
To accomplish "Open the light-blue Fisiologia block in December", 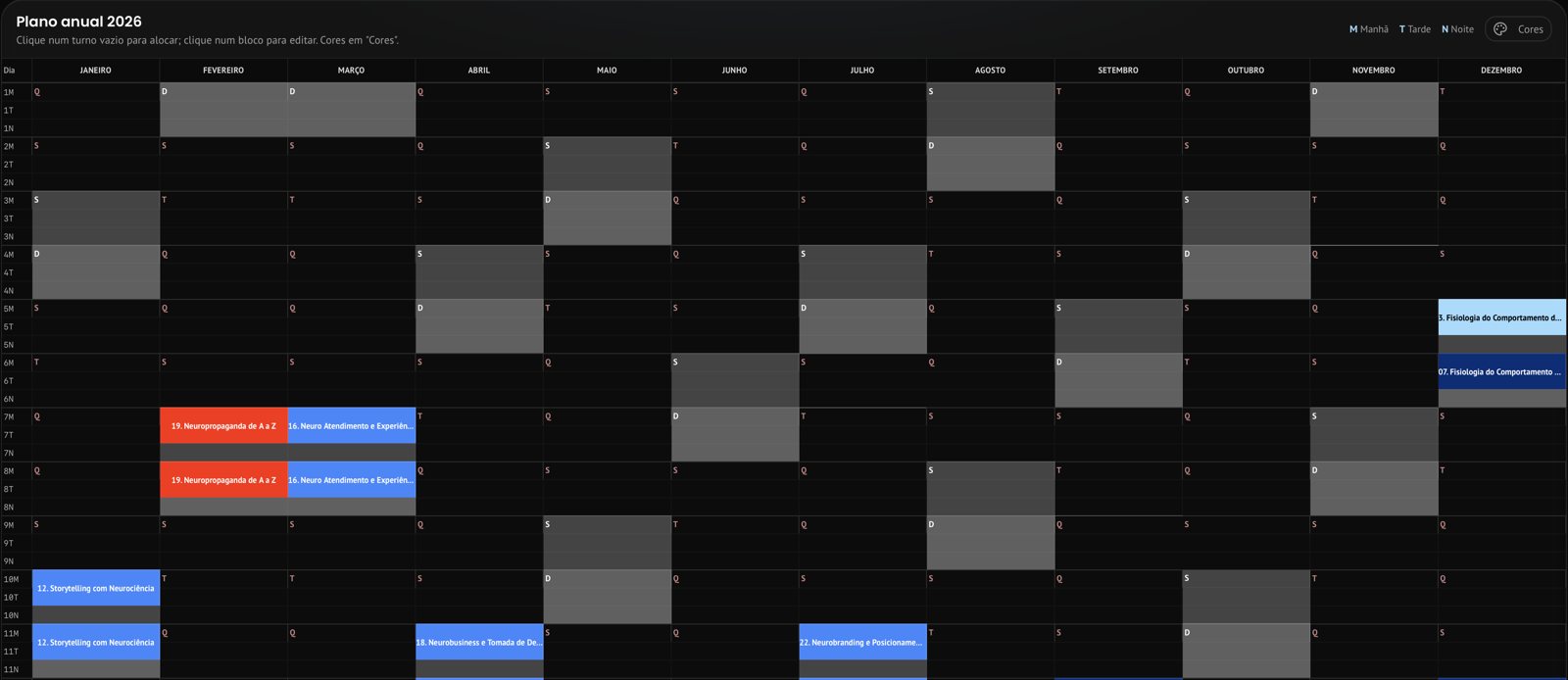I will (1501, 317).
